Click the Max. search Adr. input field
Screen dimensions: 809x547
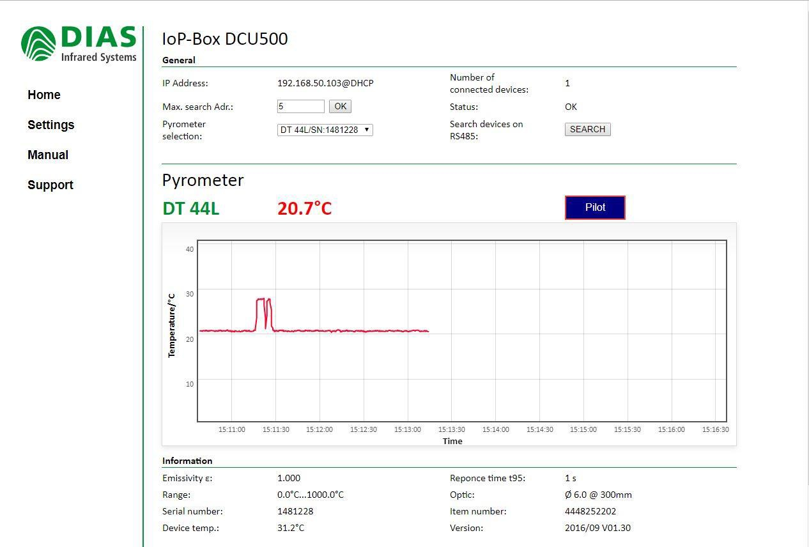pyautogui.click(x=300, y=106)
